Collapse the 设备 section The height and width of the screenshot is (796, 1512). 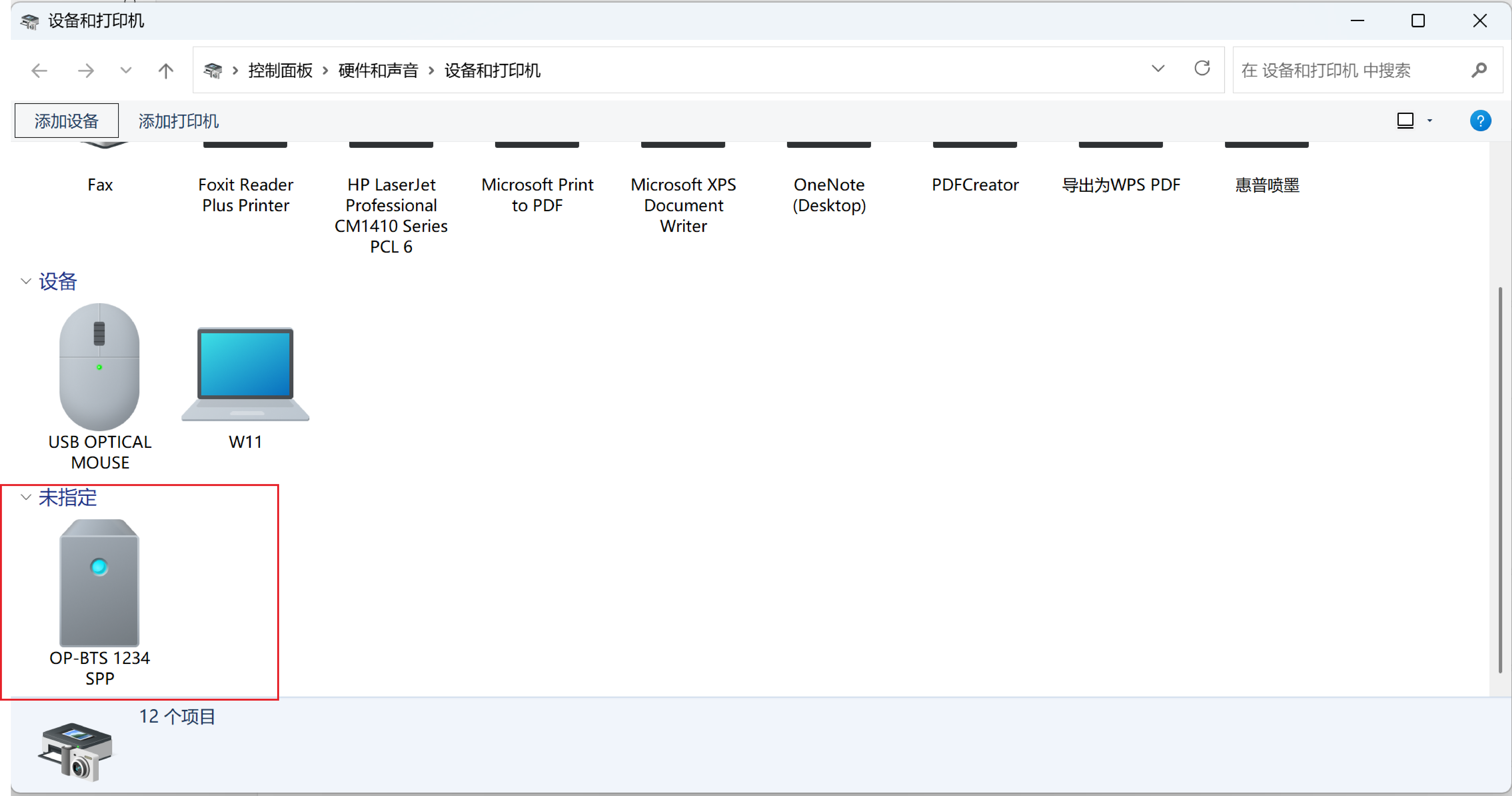26,281
